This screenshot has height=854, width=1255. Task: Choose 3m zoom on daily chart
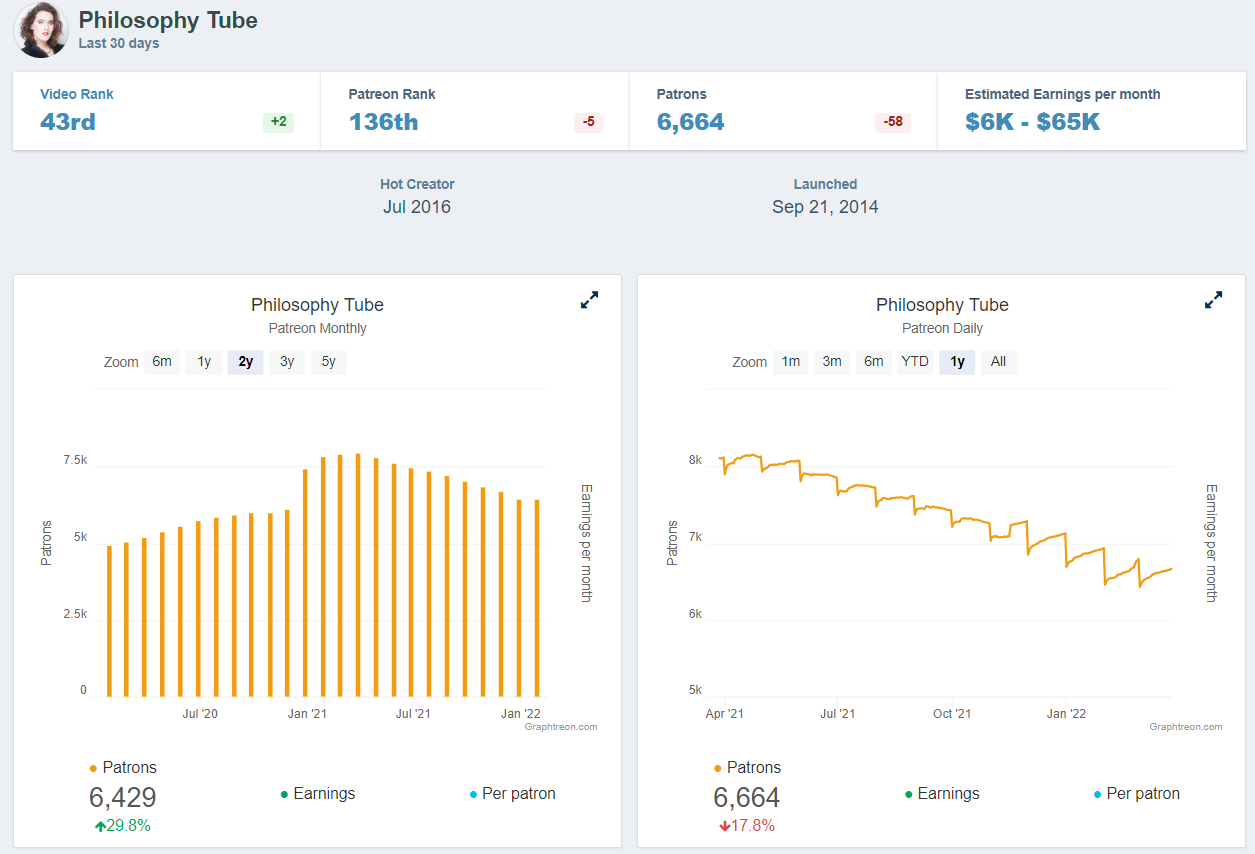point(832,362)
